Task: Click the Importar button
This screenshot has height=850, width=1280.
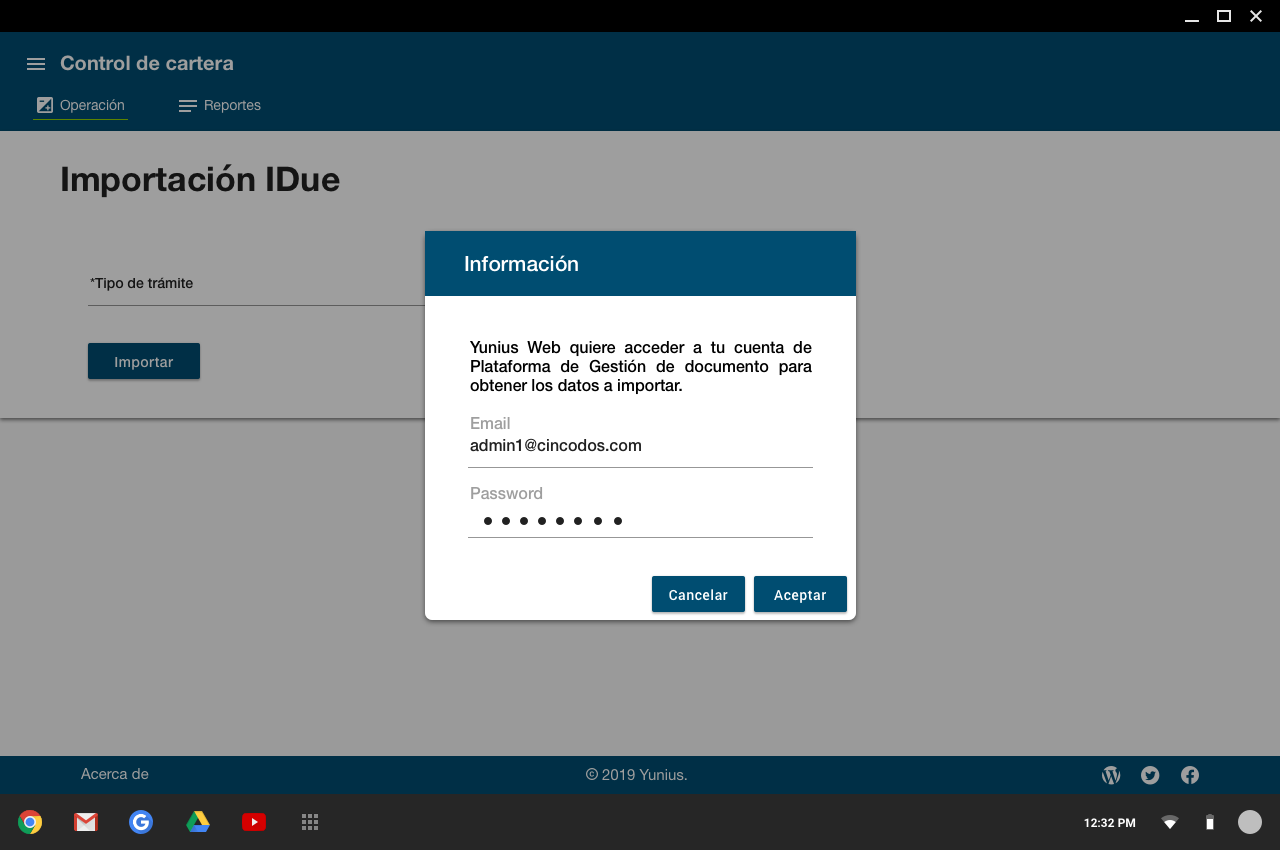Action: (144, 362)
